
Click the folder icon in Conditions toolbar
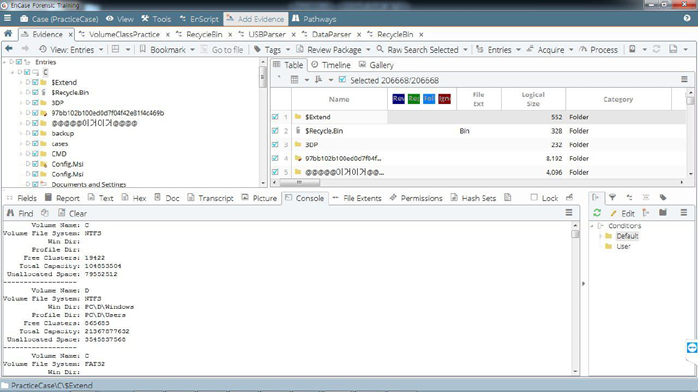(x=663, y=213)
